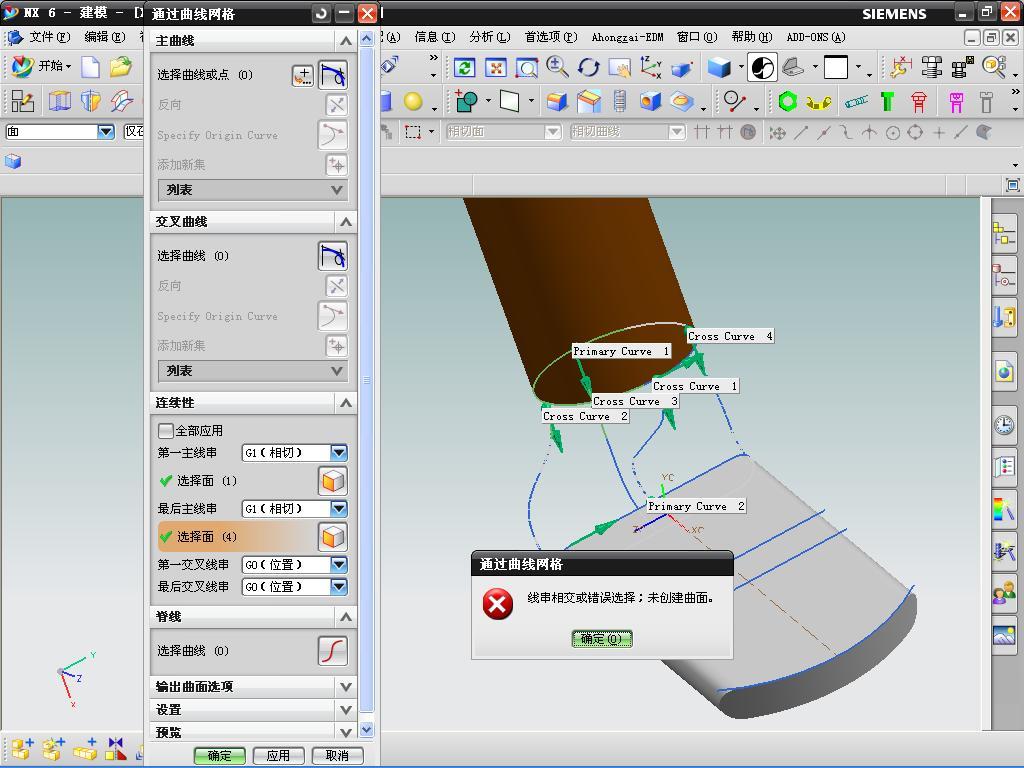Open the 文件(F) menu
Screen dimensions: 1024x768
48,37
